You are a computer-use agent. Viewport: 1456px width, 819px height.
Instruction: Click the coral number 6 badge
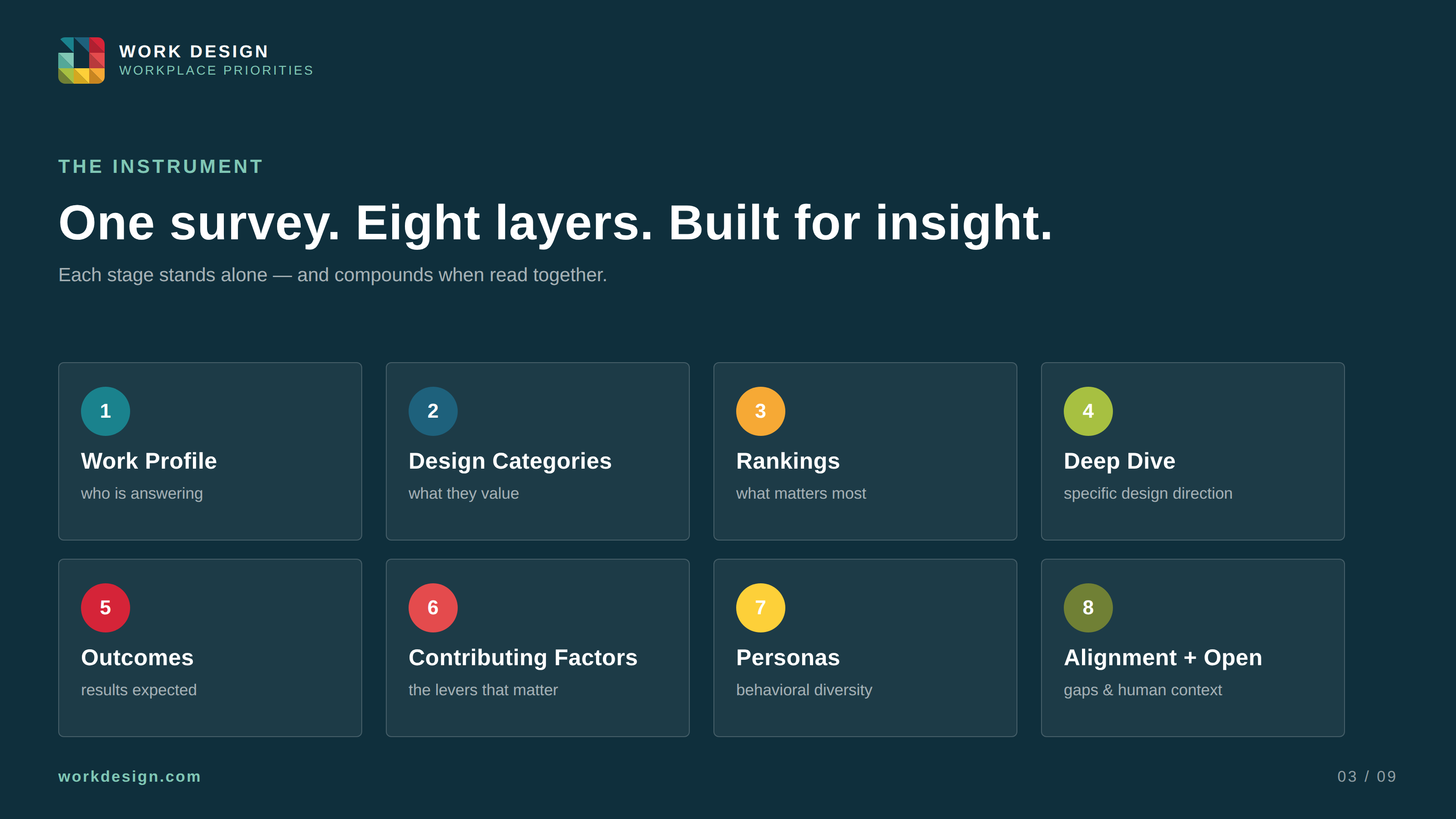coord(433,607)
